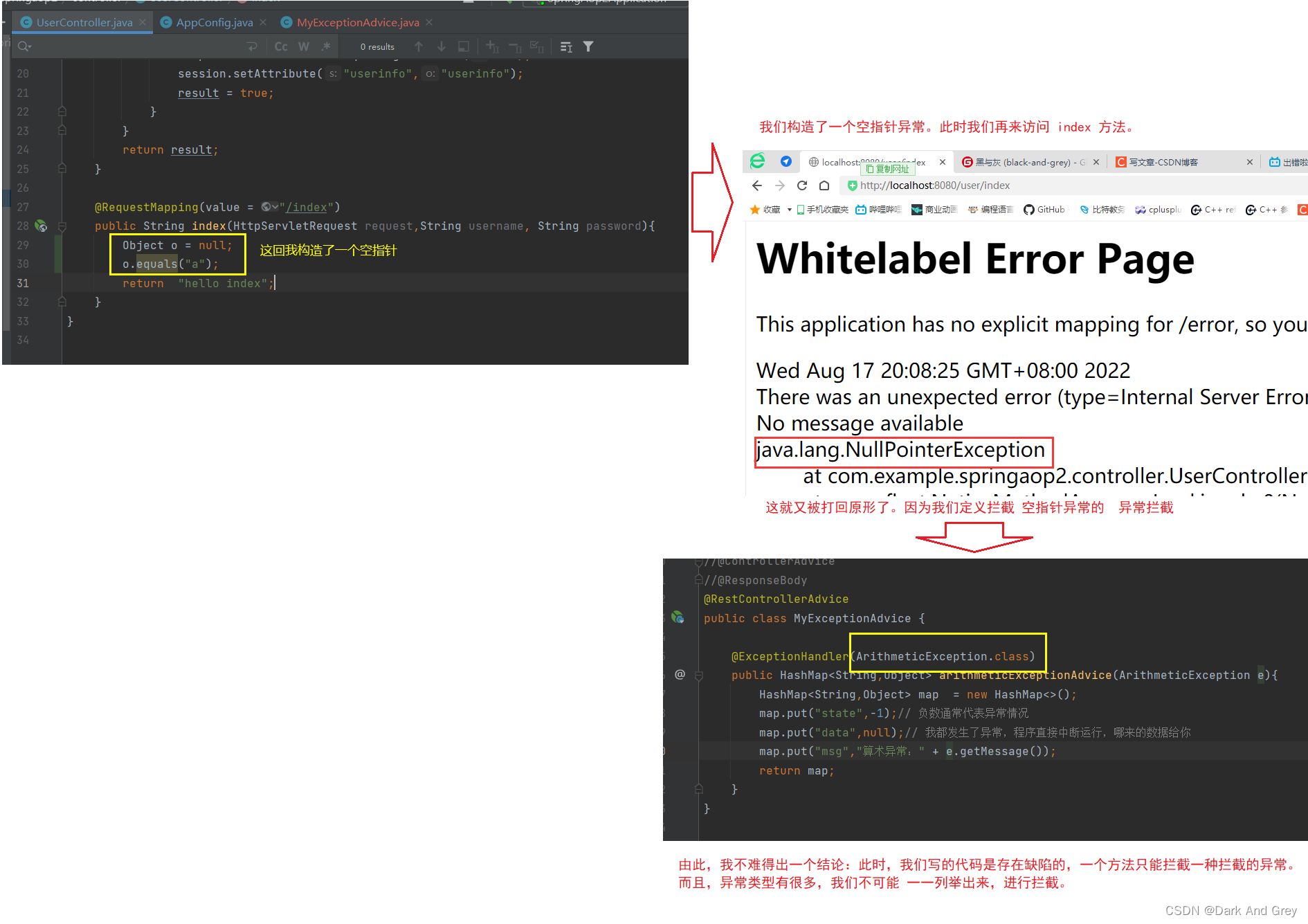This screenshot has width=1308, height=924.
Task: Close the UserController.java tab
Action: click(143, 22)
